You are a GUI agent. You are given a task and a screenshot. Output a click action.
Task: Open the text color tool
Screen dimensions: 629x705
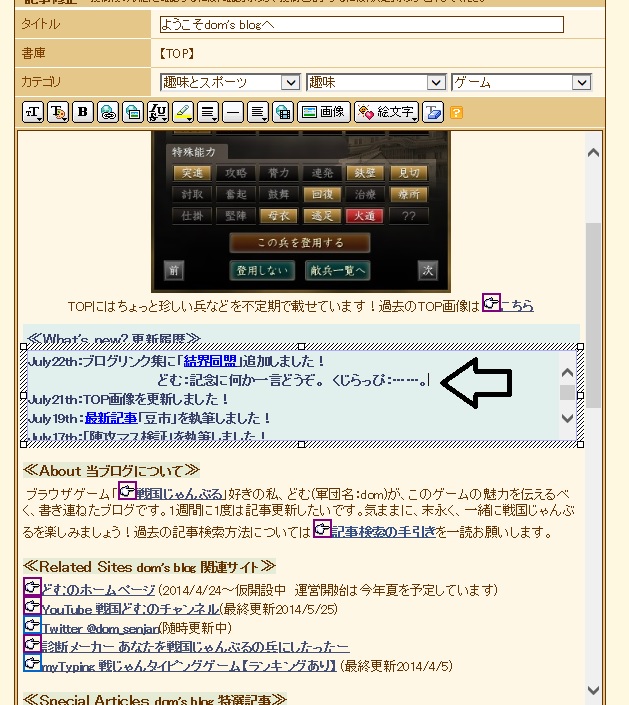tap(58, 112)
